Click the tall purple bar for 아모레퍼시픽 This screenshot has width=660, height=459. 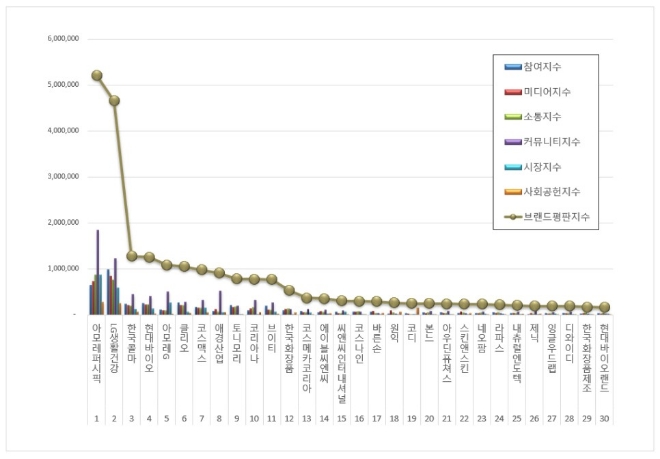[x=98, y=272]
